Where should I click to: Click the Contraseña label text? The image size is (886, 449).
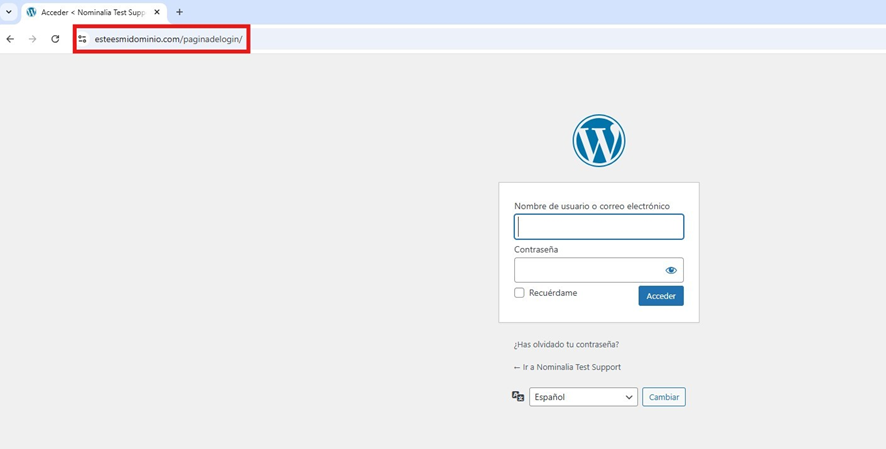536,249
